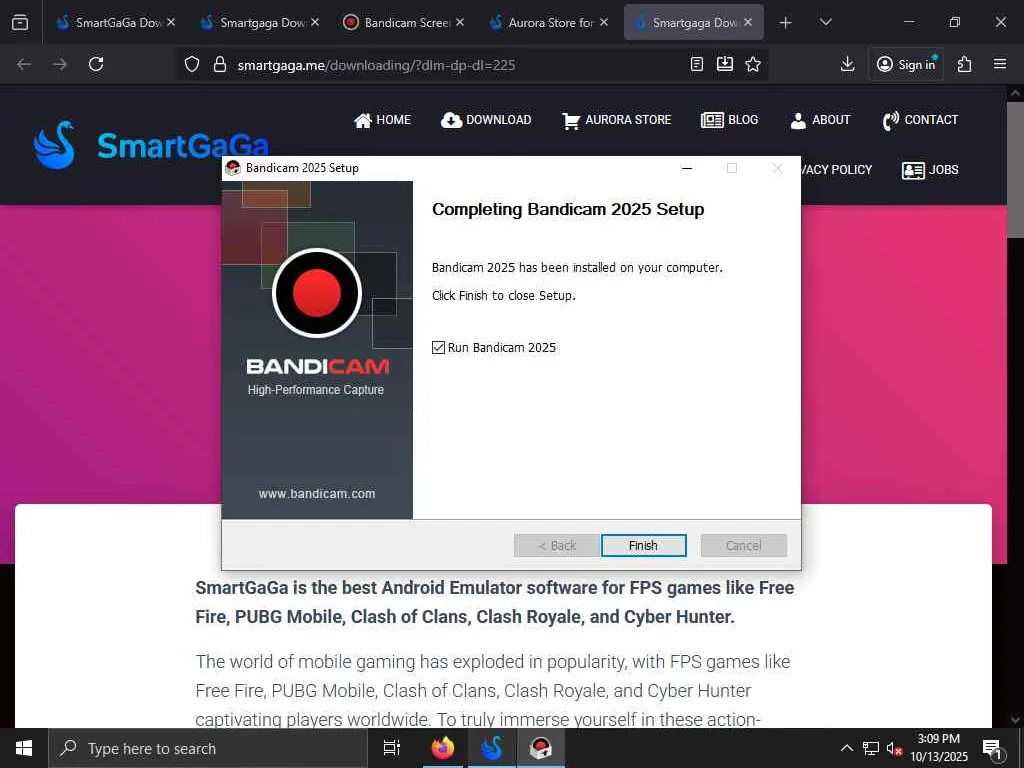Toggle reader view icon

click(x=697, y=64)
